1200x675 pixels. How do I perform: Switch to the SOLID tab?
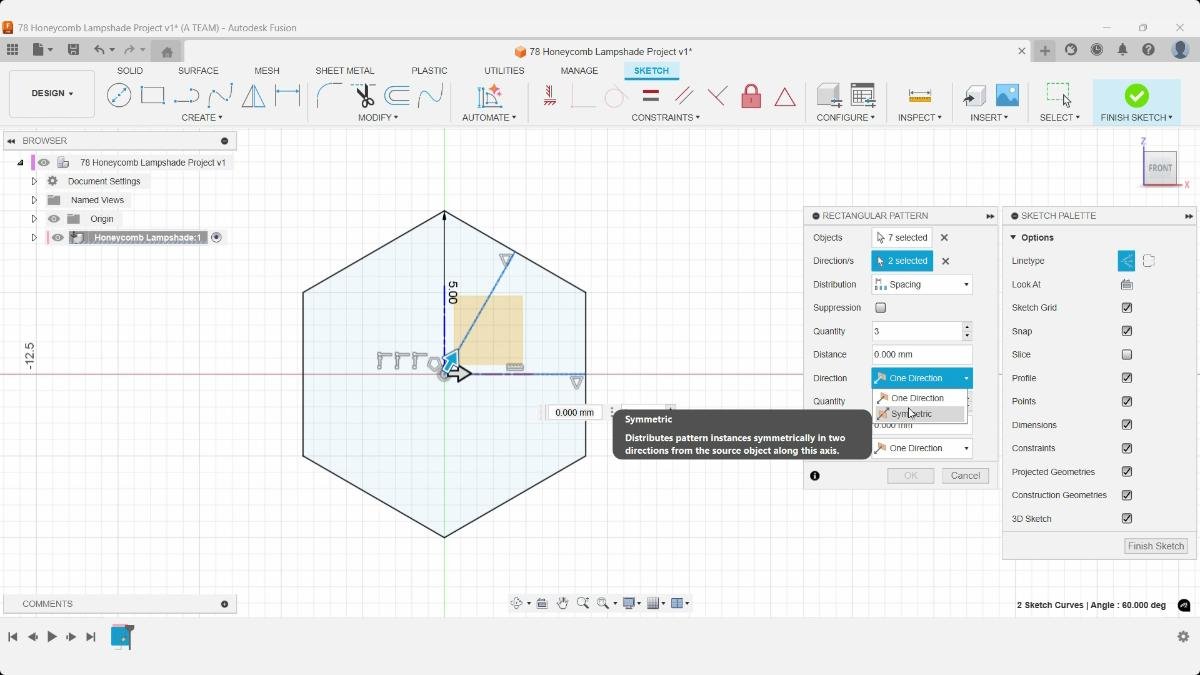pos(130,71)
